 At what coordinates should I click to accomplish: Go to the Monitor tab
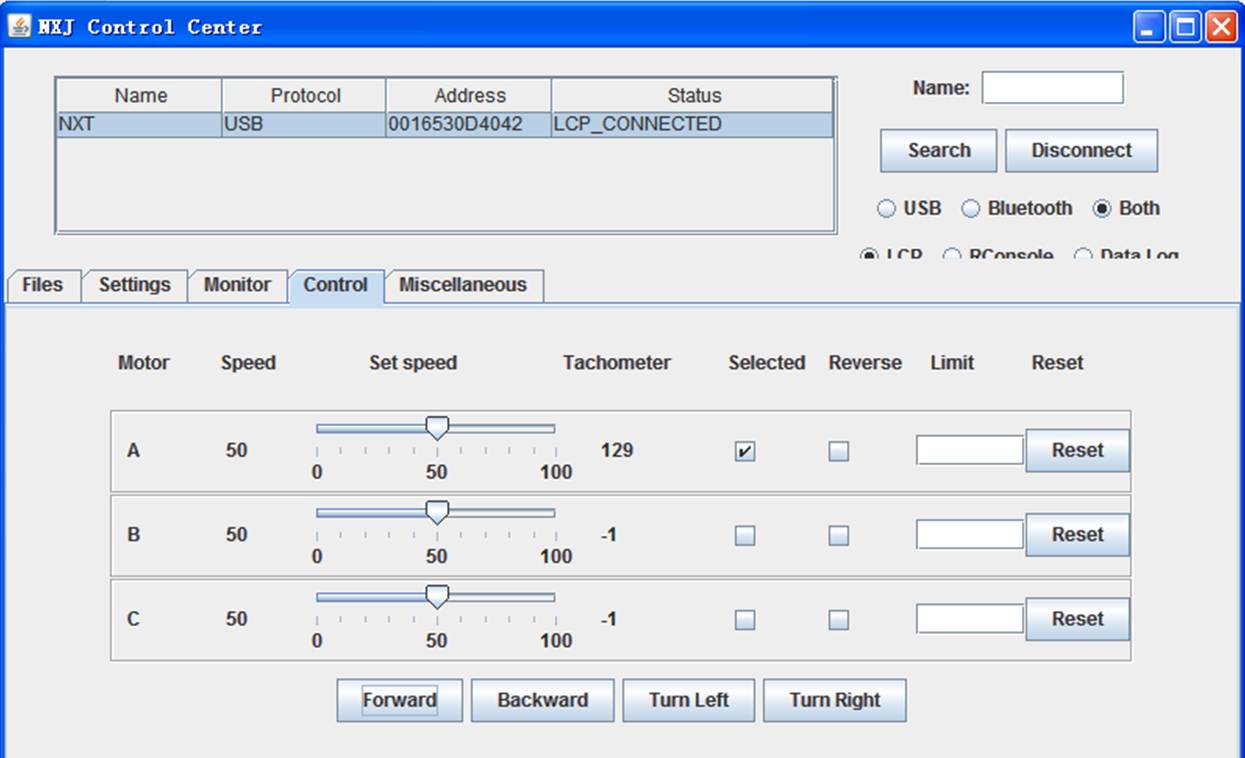(237, 285)
